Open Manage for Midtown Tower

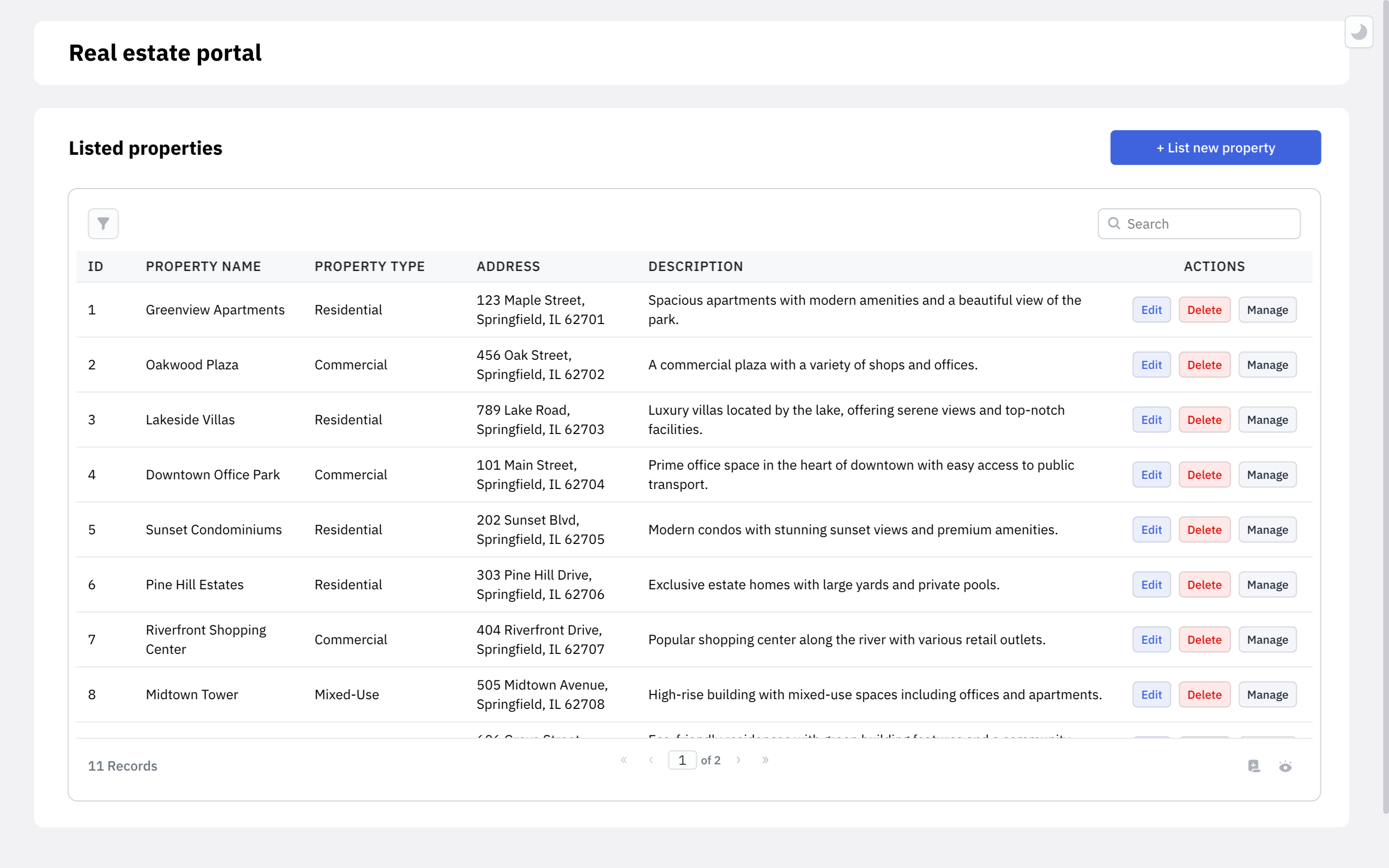point(1267,694)
